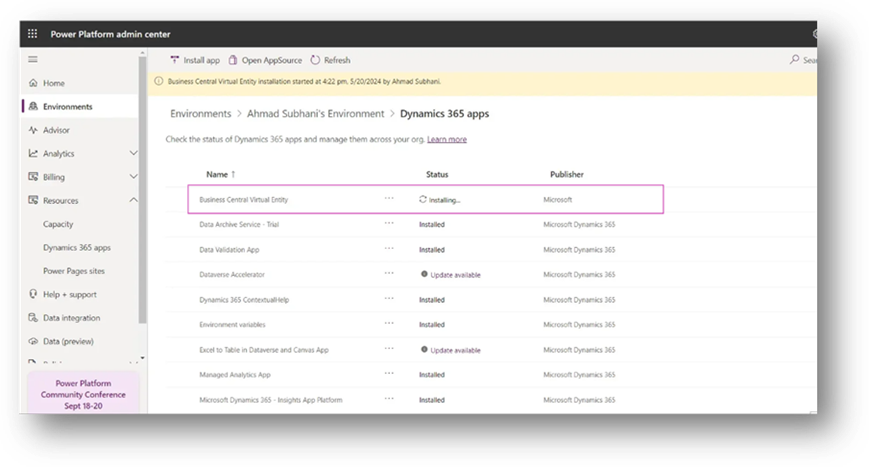Image resolution: width=869 pixels, height=467 pixels.
Task: Click the Home house icon
Action: coord(33,83)
